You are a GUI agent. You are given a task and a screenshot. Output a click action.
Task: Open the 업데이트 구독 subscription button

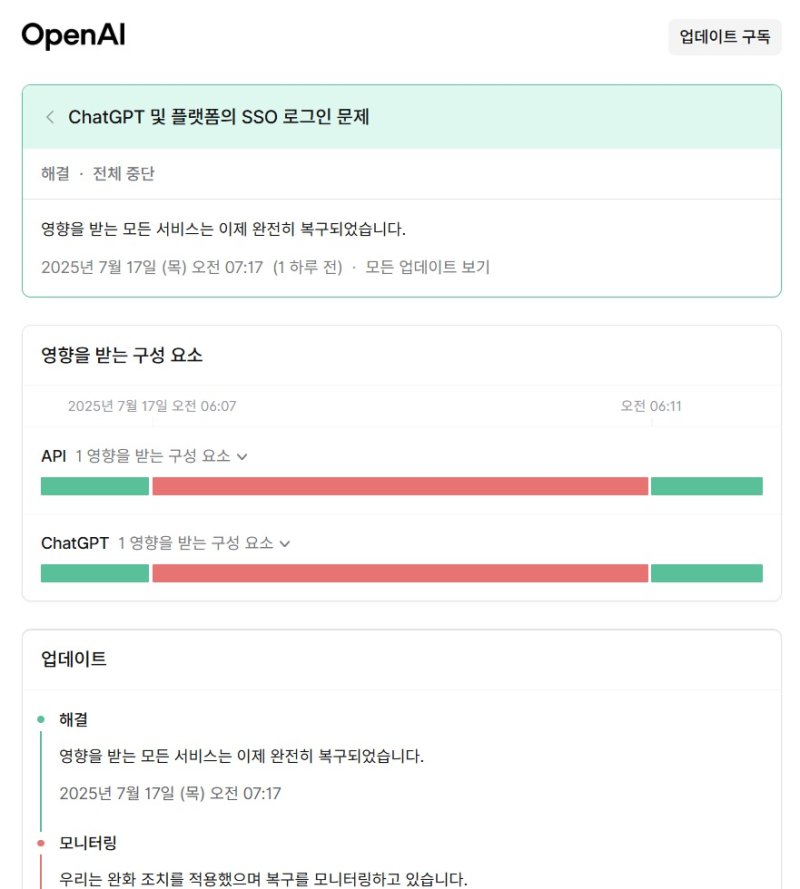[723, 37]
